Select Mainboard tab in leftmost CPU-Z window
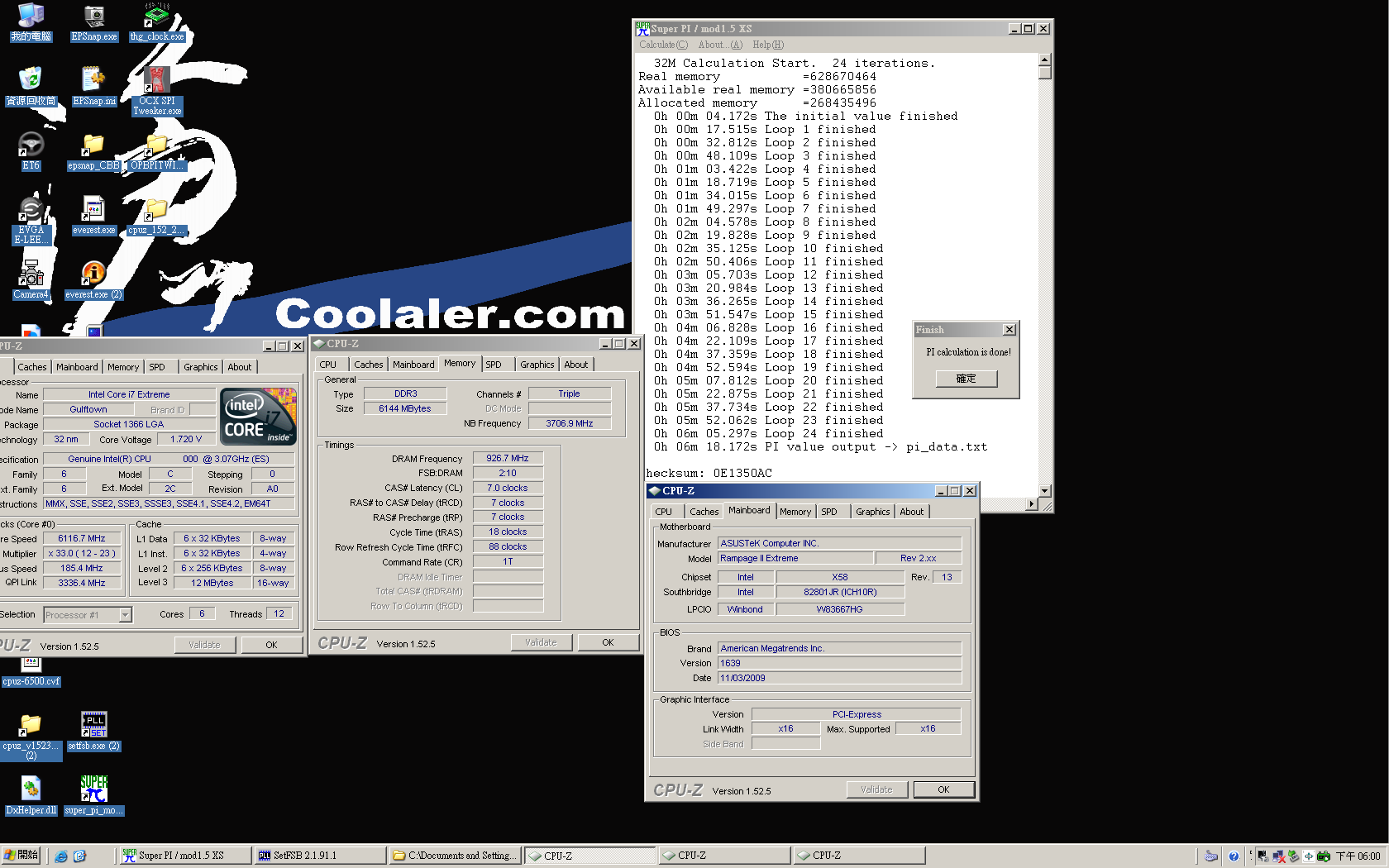1389x868 pixels. tap(77, 367)
